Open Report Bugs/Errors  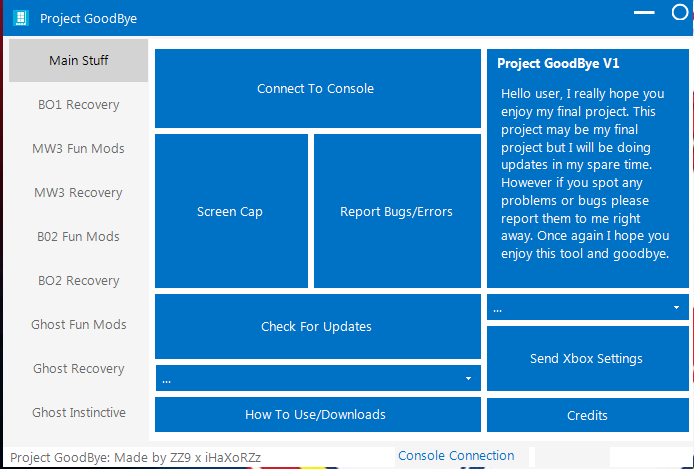click(396, 211)
